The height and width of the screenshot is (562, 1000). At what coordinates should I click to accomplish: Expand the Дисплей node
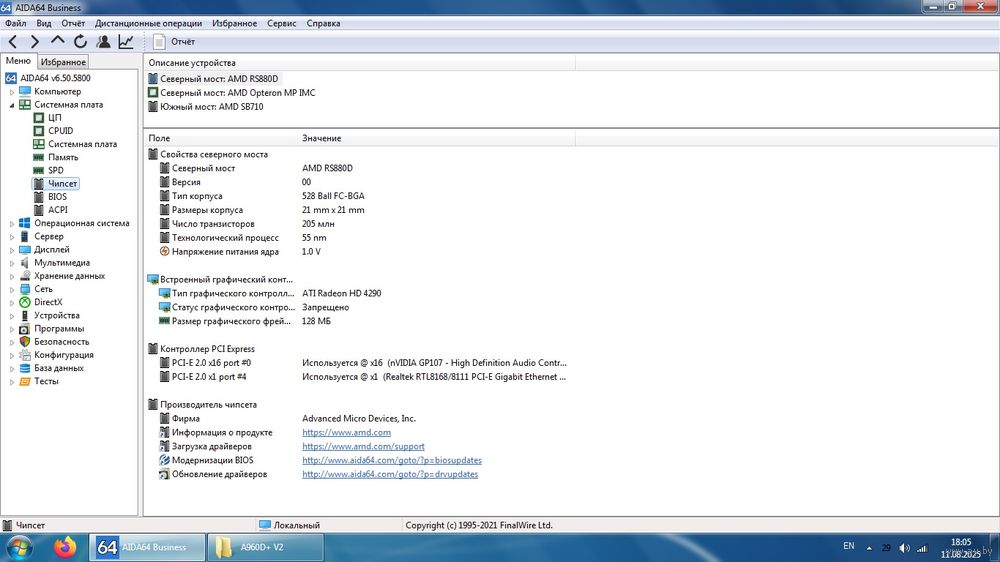tap(11, 249)
